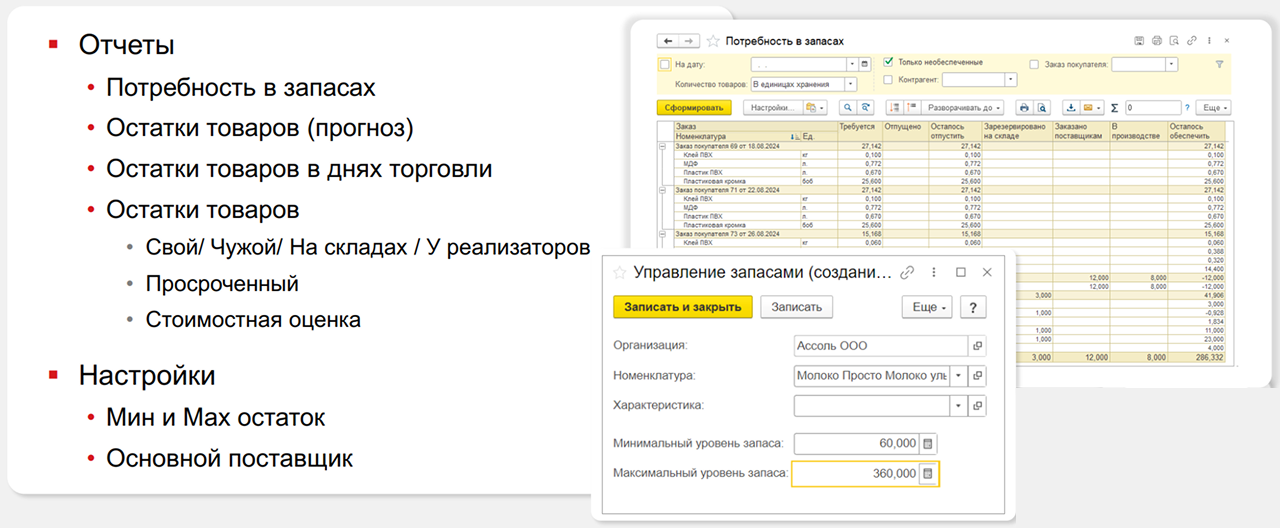Open Еще menu in report toolbar
The width and height of the screenshot is (1280, 528).
[x=1213, y=107]
